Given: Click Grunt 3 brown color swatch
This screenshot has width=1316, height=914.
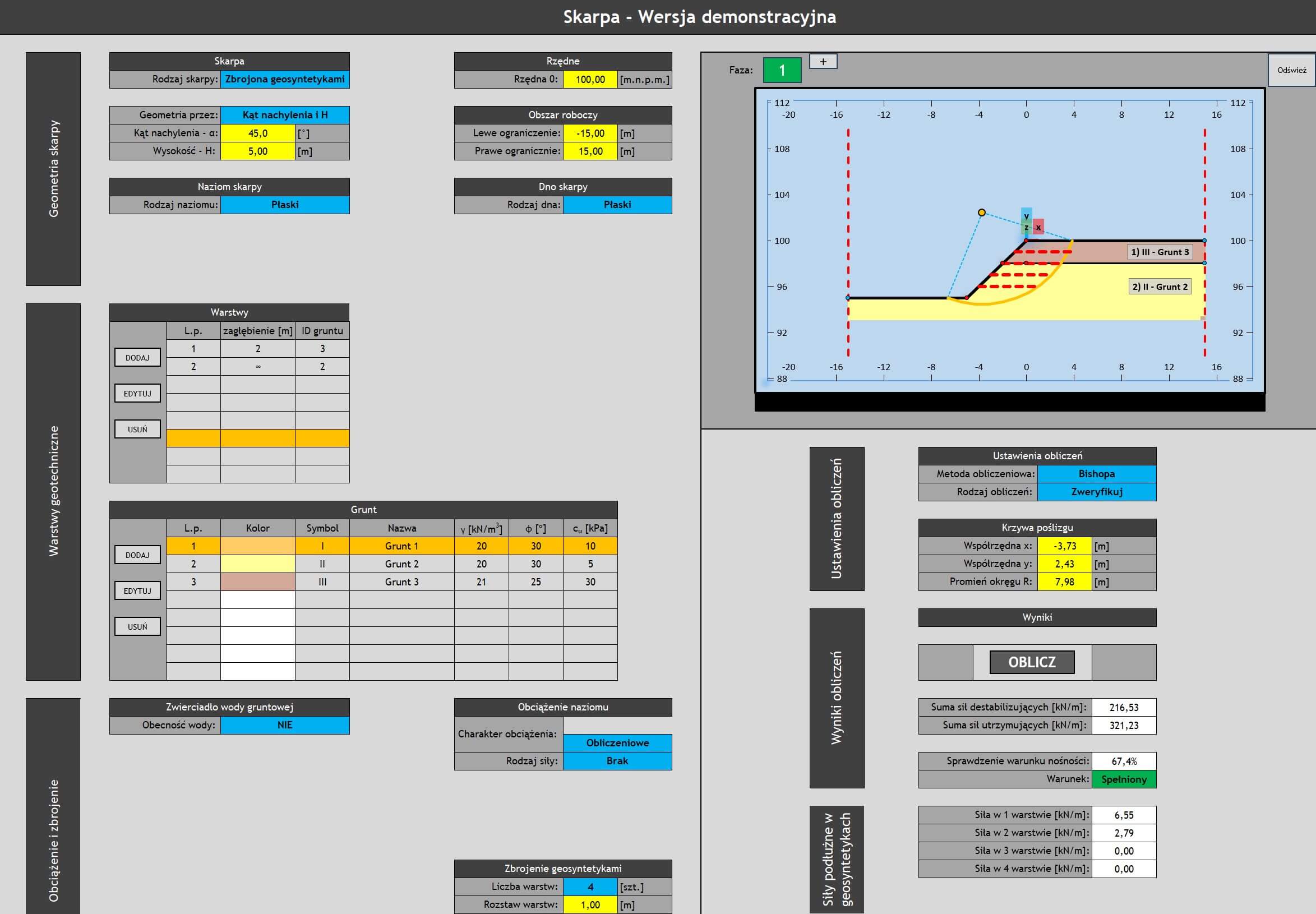Looking at the screenshot, I should point(258,582).
